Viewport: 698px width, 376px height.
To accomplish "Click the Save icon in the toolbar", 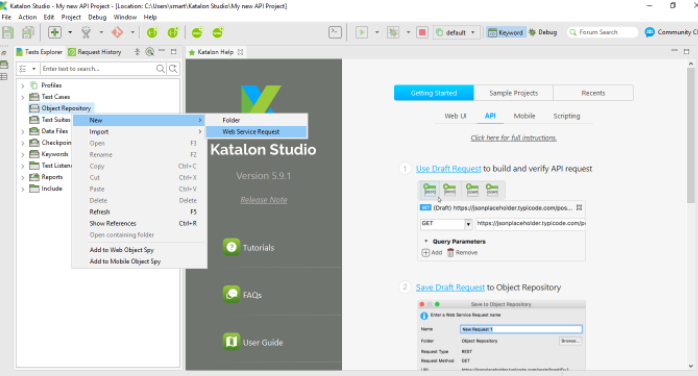I will click(x=8, y=32).
